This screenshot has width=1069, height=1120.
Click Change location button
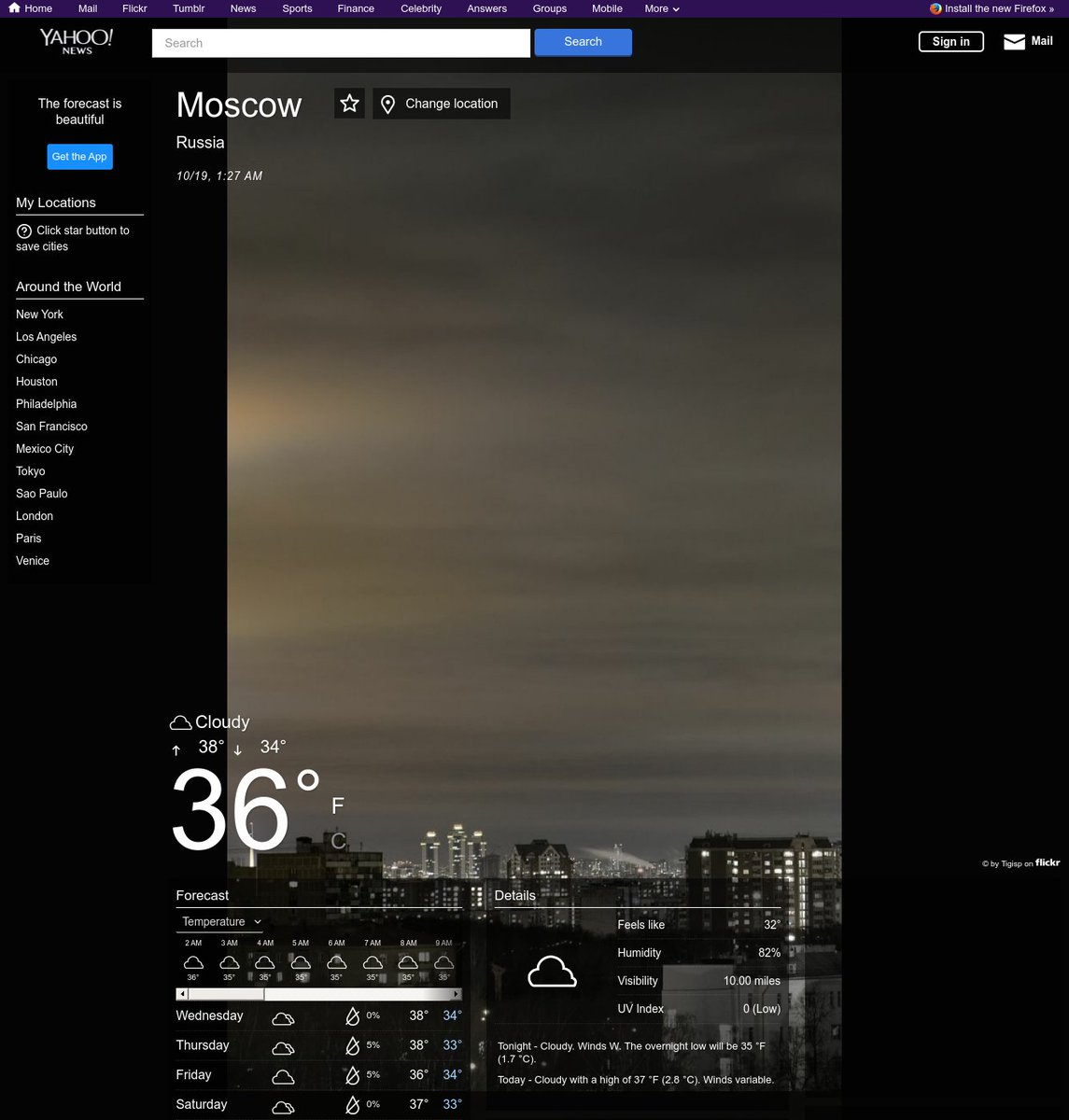point(442,104)
